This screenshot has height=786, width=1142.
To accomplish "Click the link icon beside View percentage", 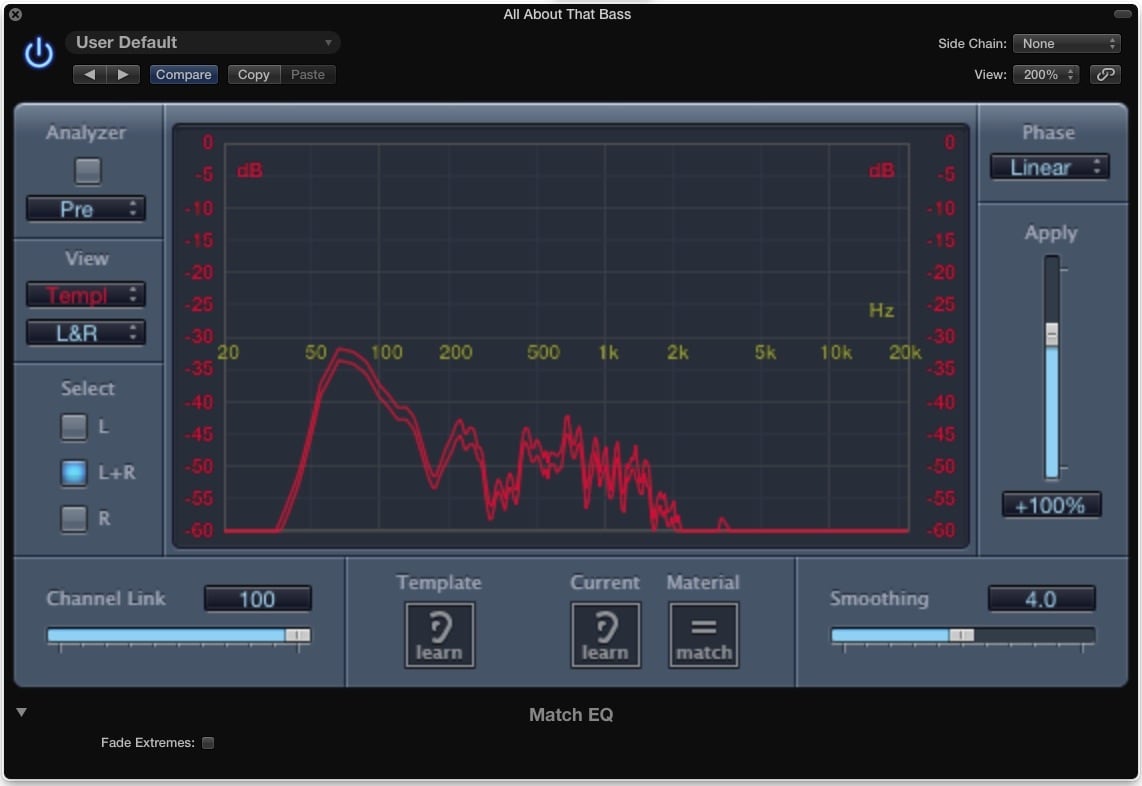I will (1105, 74).
